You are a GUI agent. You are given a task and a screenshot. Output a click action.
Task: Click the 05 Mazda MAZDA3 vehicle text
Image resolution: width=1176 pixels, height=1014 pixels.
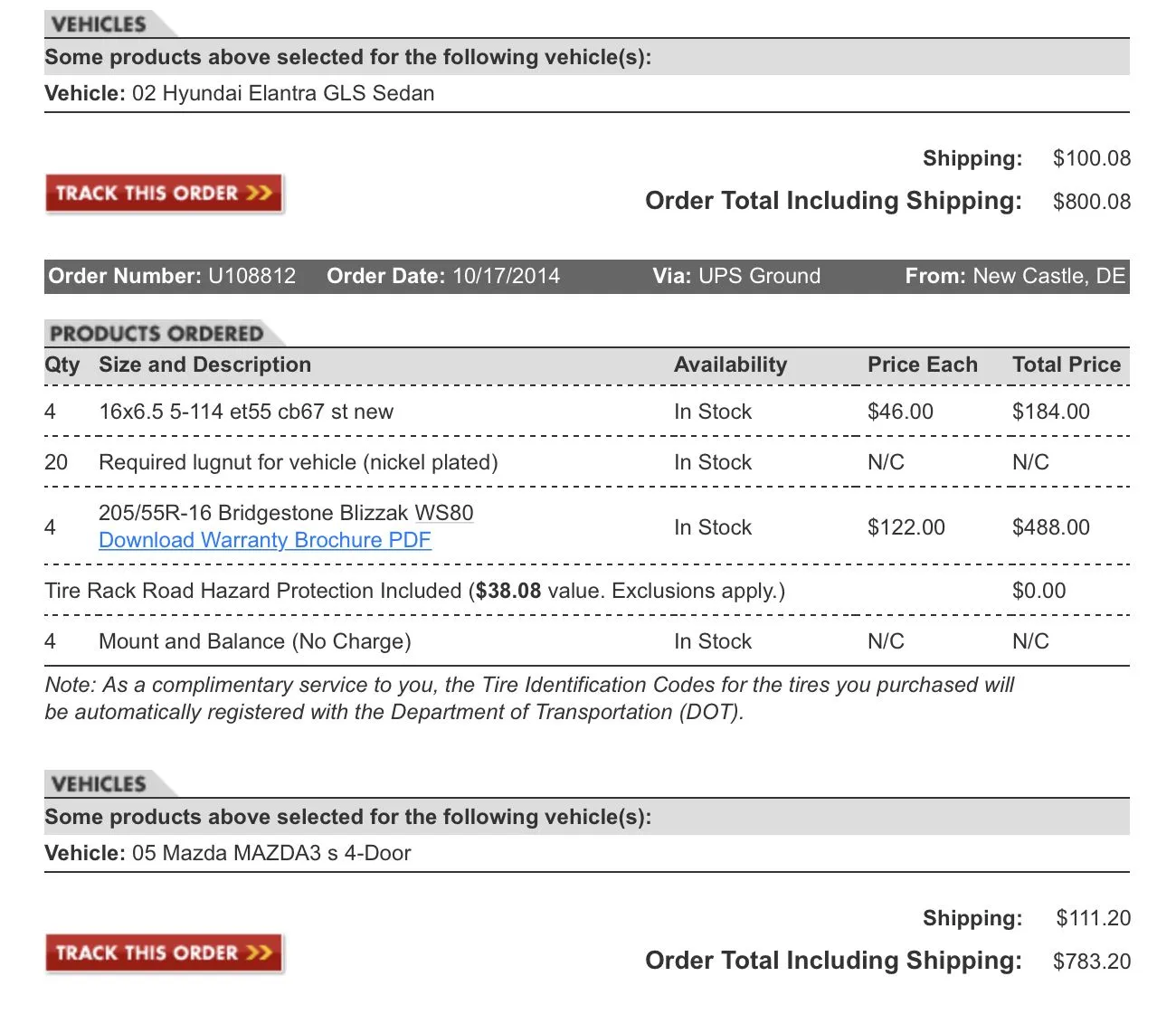click(271, 853)
